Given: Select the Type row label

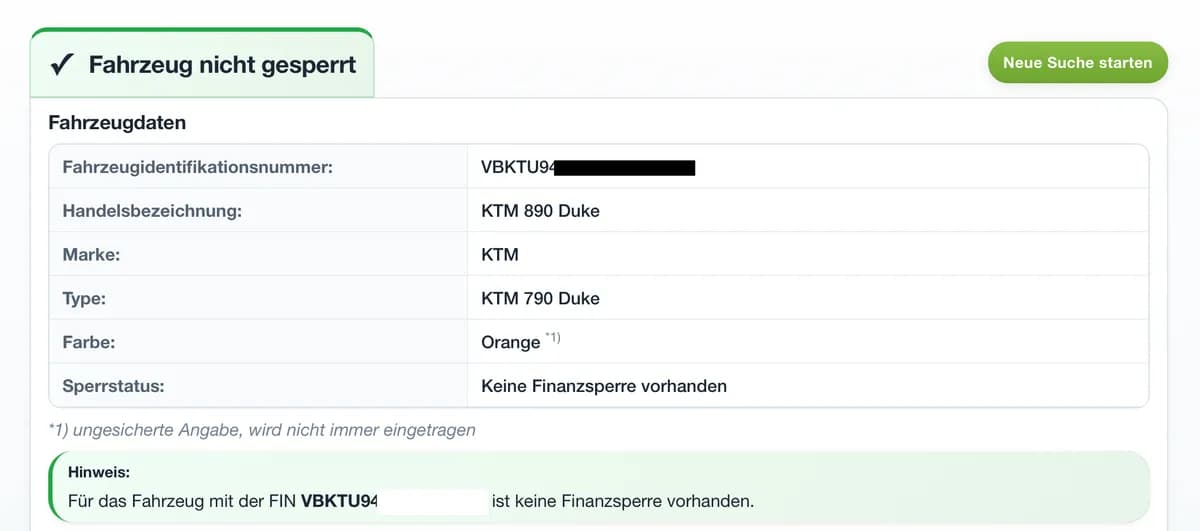Looking at the screenshot, I should point(84,298).
